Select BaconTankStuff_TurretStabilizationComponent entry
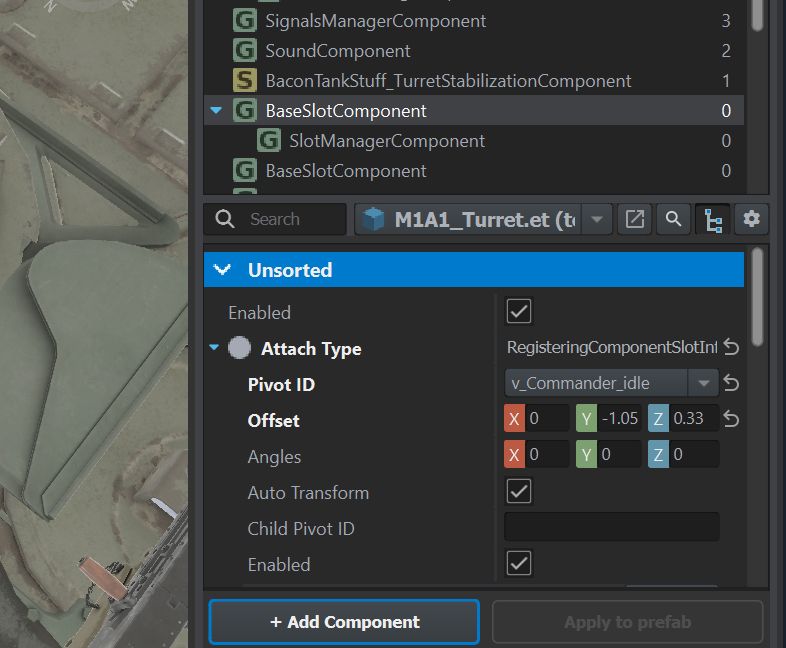Image resolution: width=786 pixels, height=648 pixels. 447,81
